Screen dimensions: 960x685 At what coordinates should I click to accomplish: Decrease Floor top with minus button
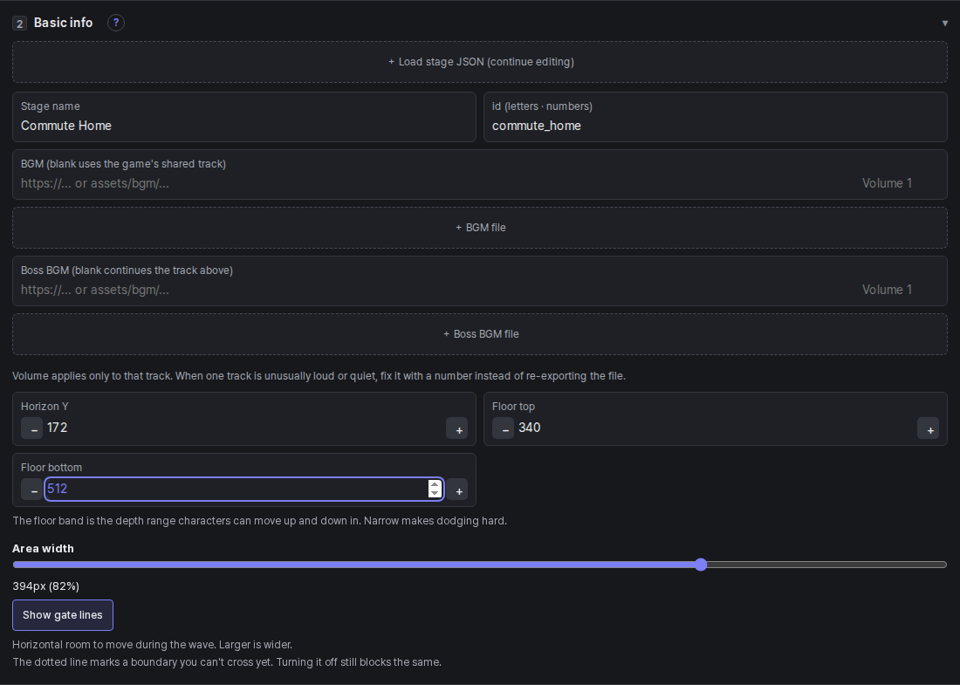tap(503, 428)
